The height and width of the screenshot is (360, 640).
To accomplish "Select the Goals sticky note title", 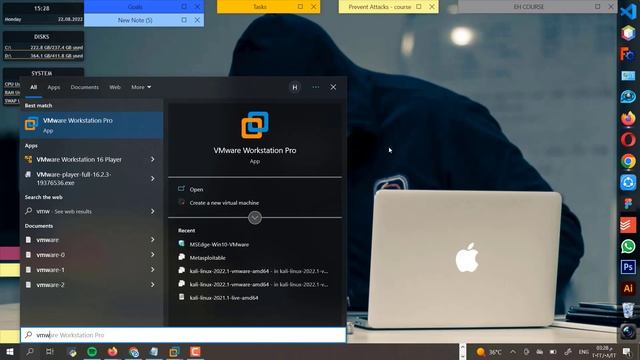I will coord(135,7).
